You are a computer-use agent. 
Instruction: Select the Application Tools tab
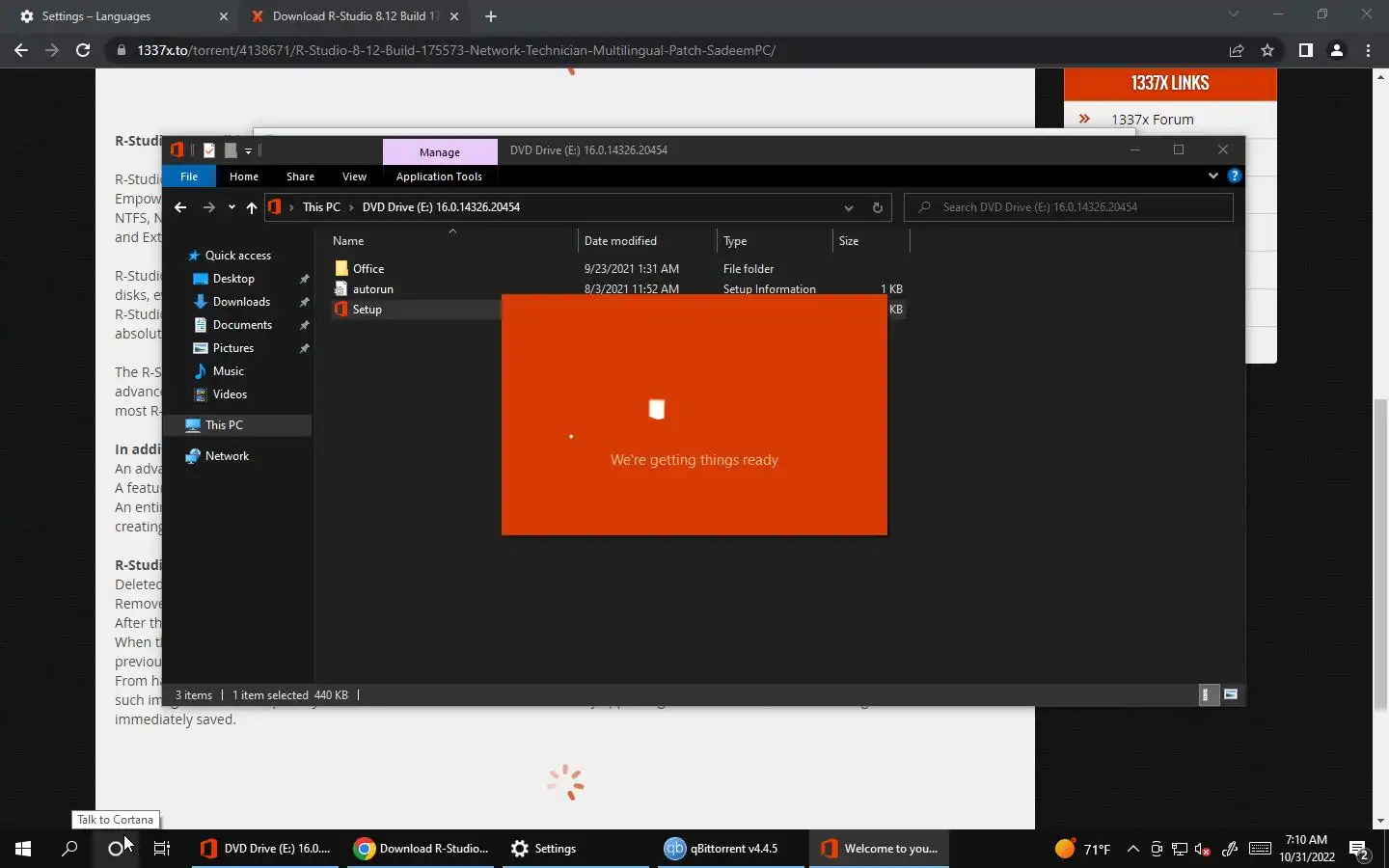tap(439, 176)
